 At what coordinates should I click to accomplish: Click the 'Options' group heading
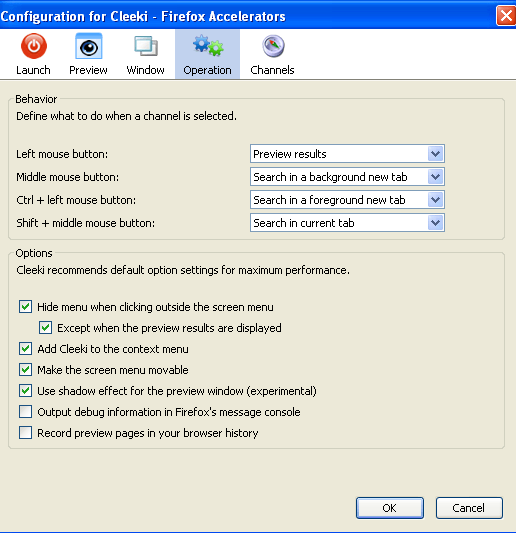tap(34, 253)
